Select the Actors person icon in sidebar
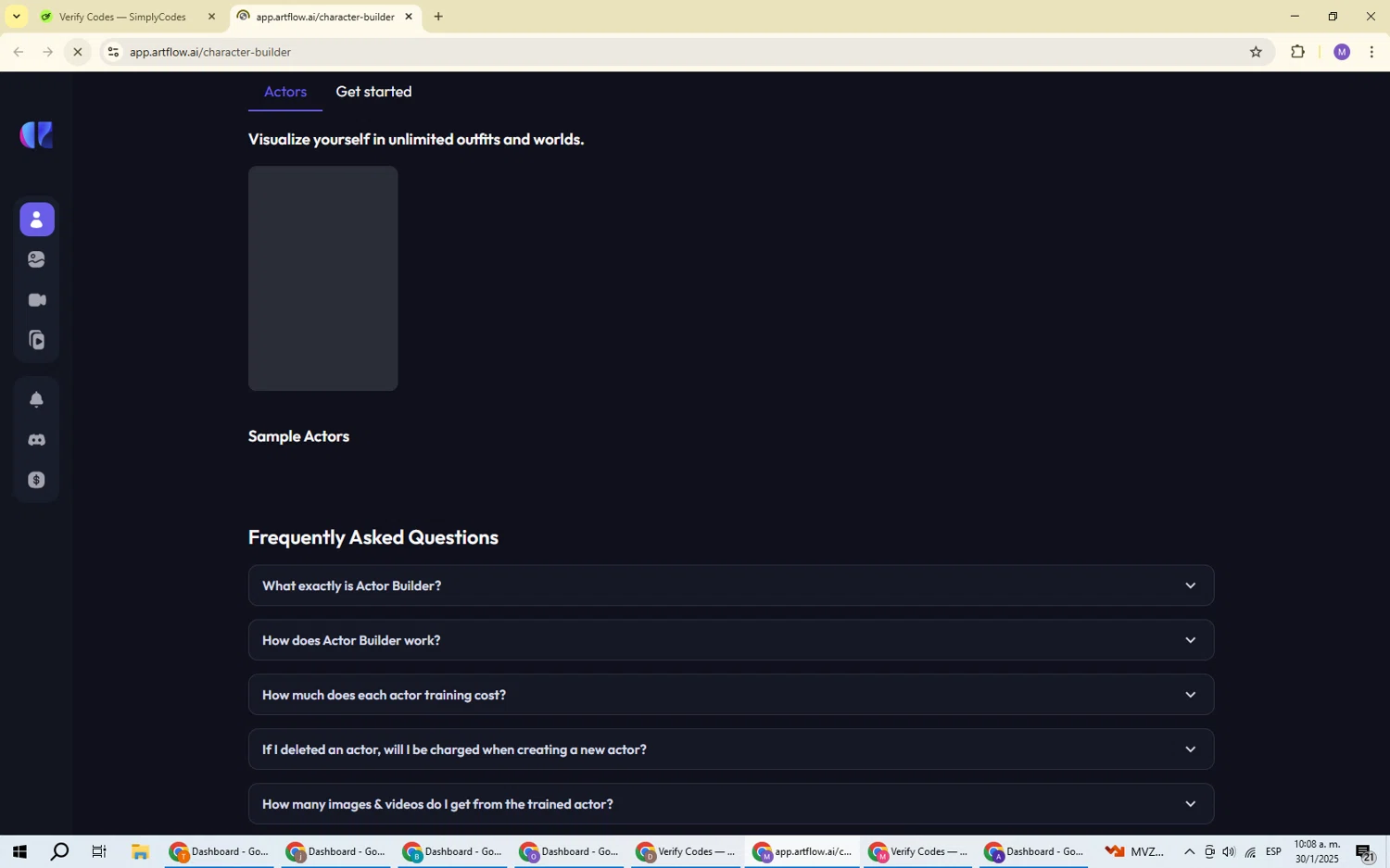The width and height of the screenshot is (1390, 868). 37,220
